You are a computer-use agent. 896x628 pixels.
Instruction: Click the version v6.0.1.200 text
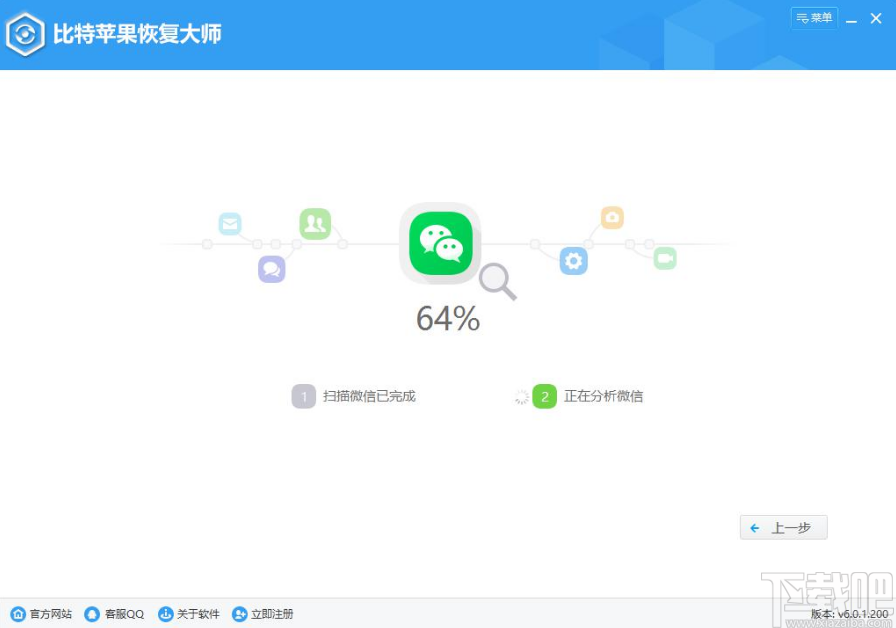[849, 614]
